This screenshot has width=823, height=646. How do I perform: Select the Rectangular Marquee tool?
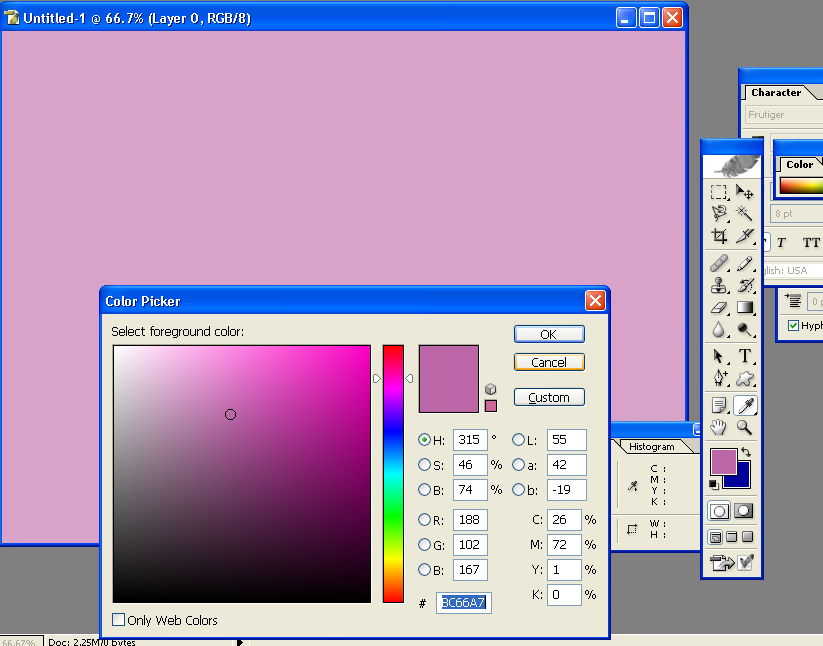coord(719,192)
